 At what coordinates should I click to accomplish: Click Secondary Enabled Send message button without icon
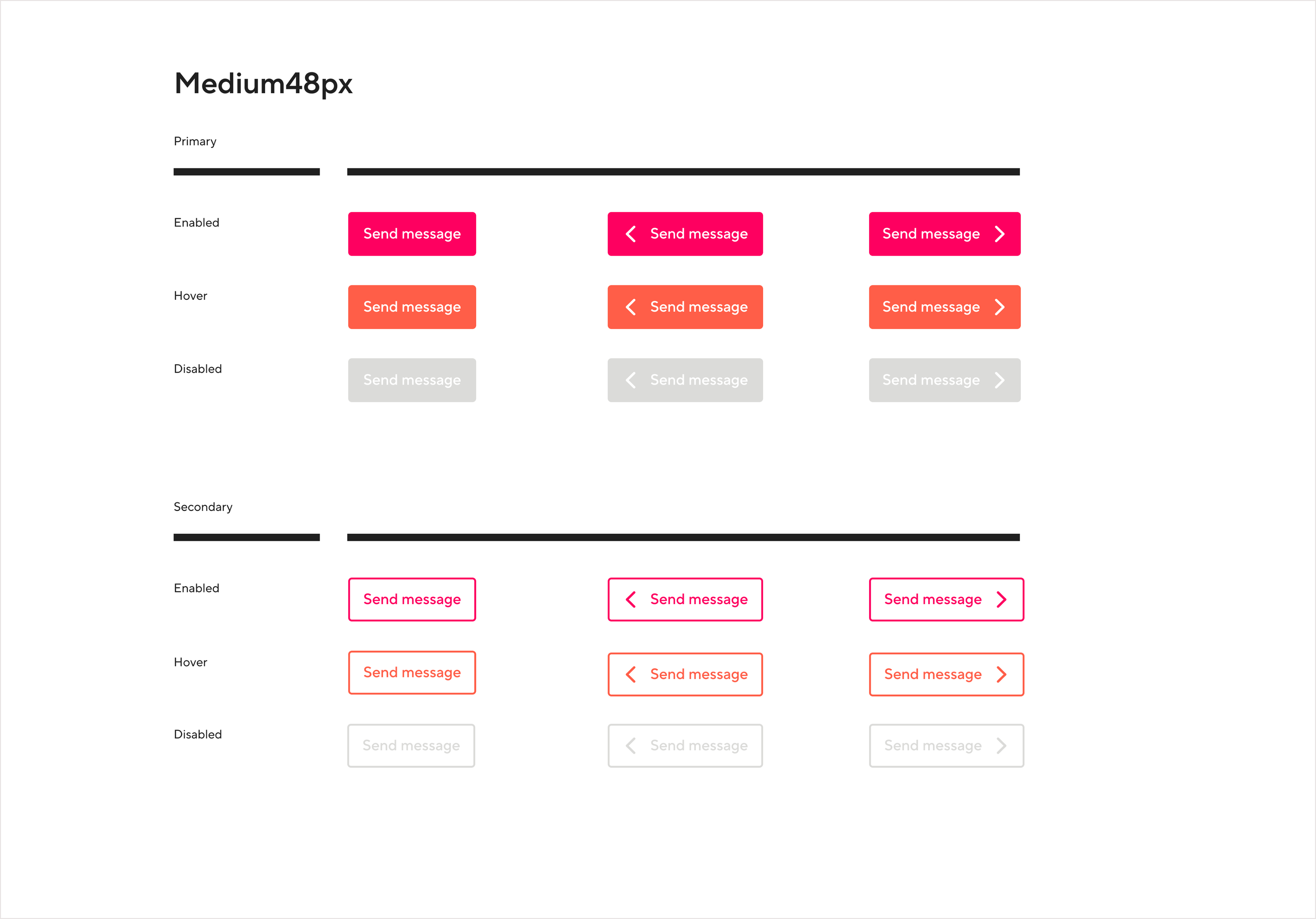coord(412,600)
